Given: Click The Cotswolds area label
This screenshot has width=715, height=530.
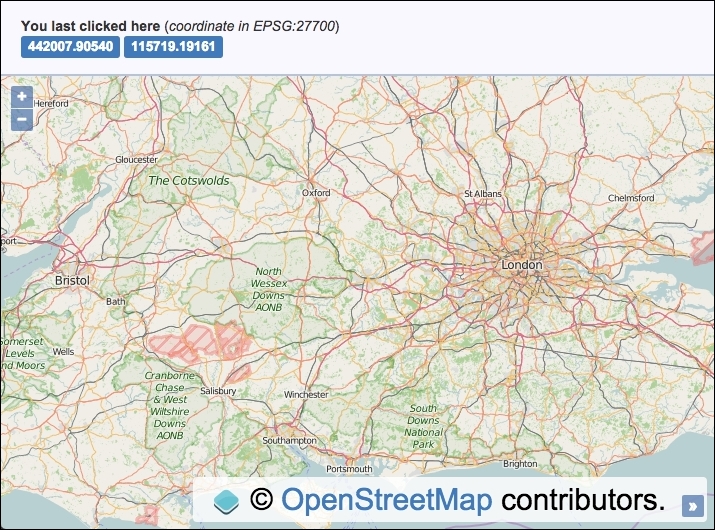Looking at the screenshot, I should pyautogui.click(x=189, y=181).
